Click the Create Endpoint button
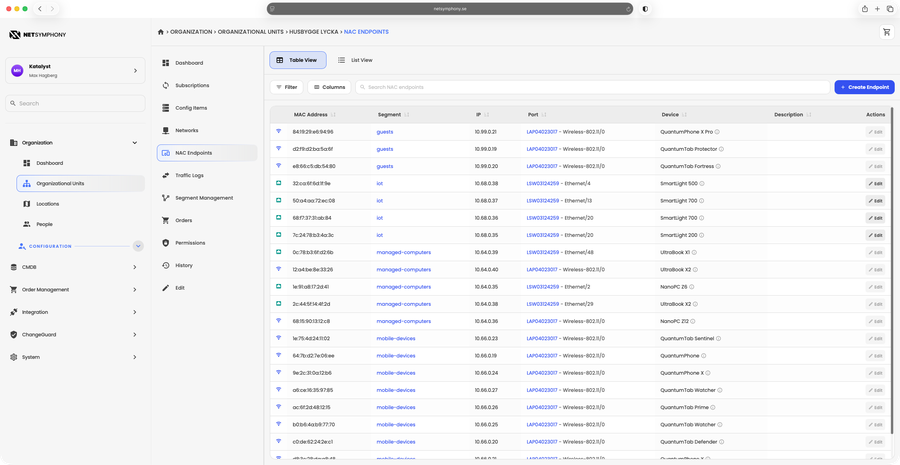Screen dimensions: 900x465 click(x=864, y=87)
